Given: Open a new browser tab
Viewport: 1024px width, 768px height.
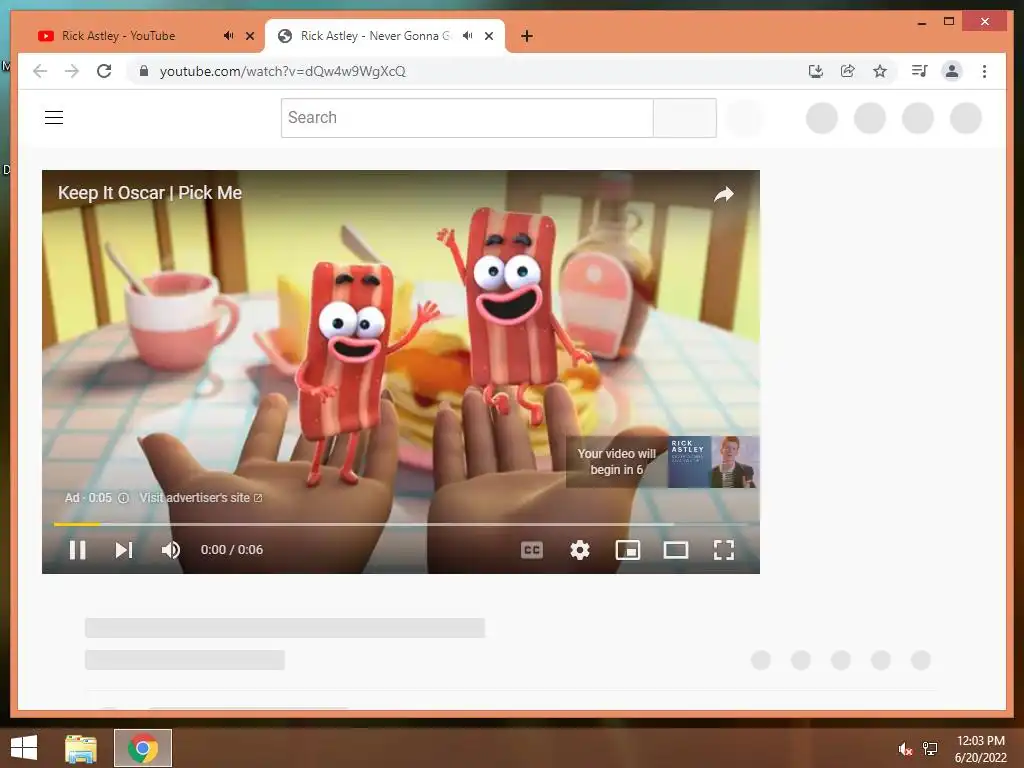Looking at the screenshot, I should 527,36.
